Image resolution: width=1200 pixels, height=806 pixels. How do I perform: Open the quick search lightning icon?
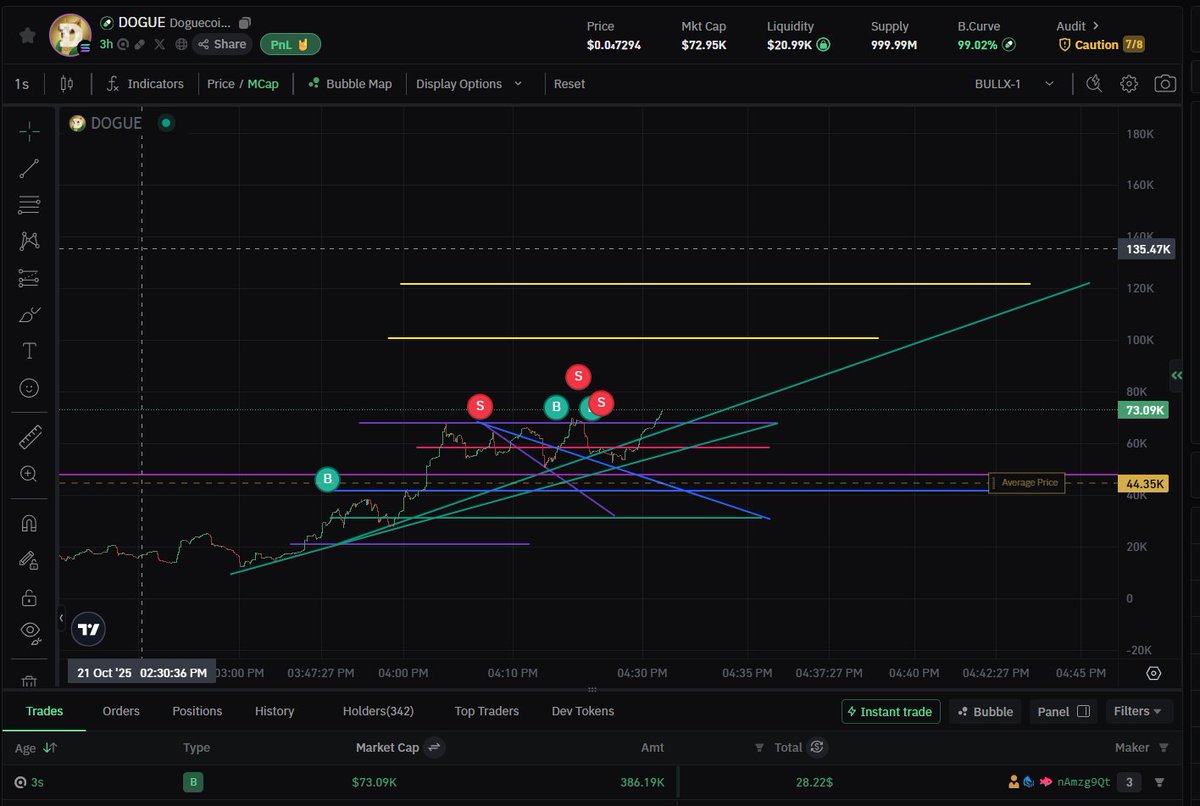pyautogui.click(x=1094, y=84)
